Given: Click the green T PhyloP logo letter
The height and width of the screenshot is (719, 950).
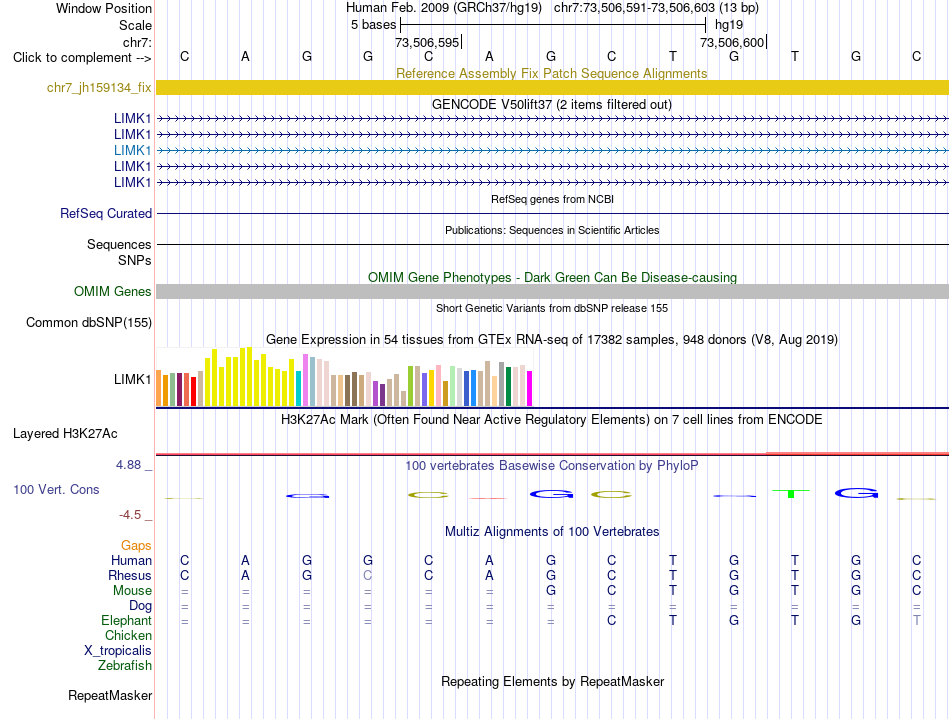Looking at the screenshot, I should tap(791, 493).
